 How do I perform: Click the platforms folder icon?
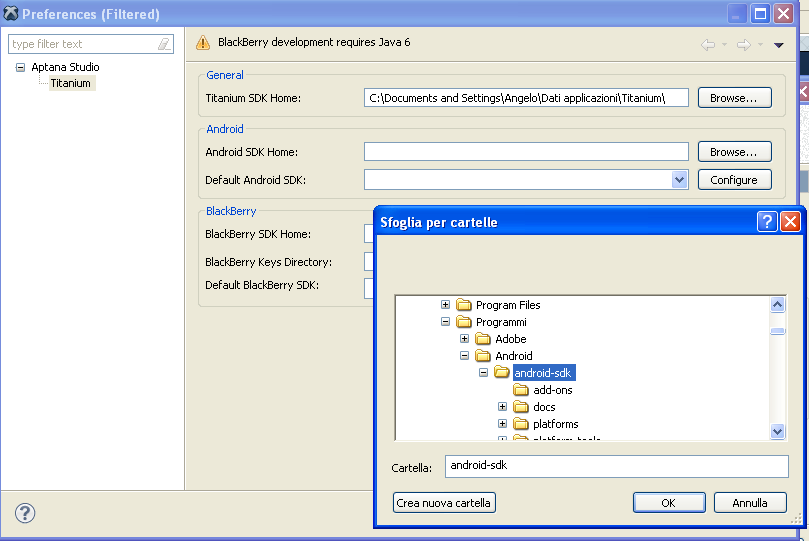point(521,424)
